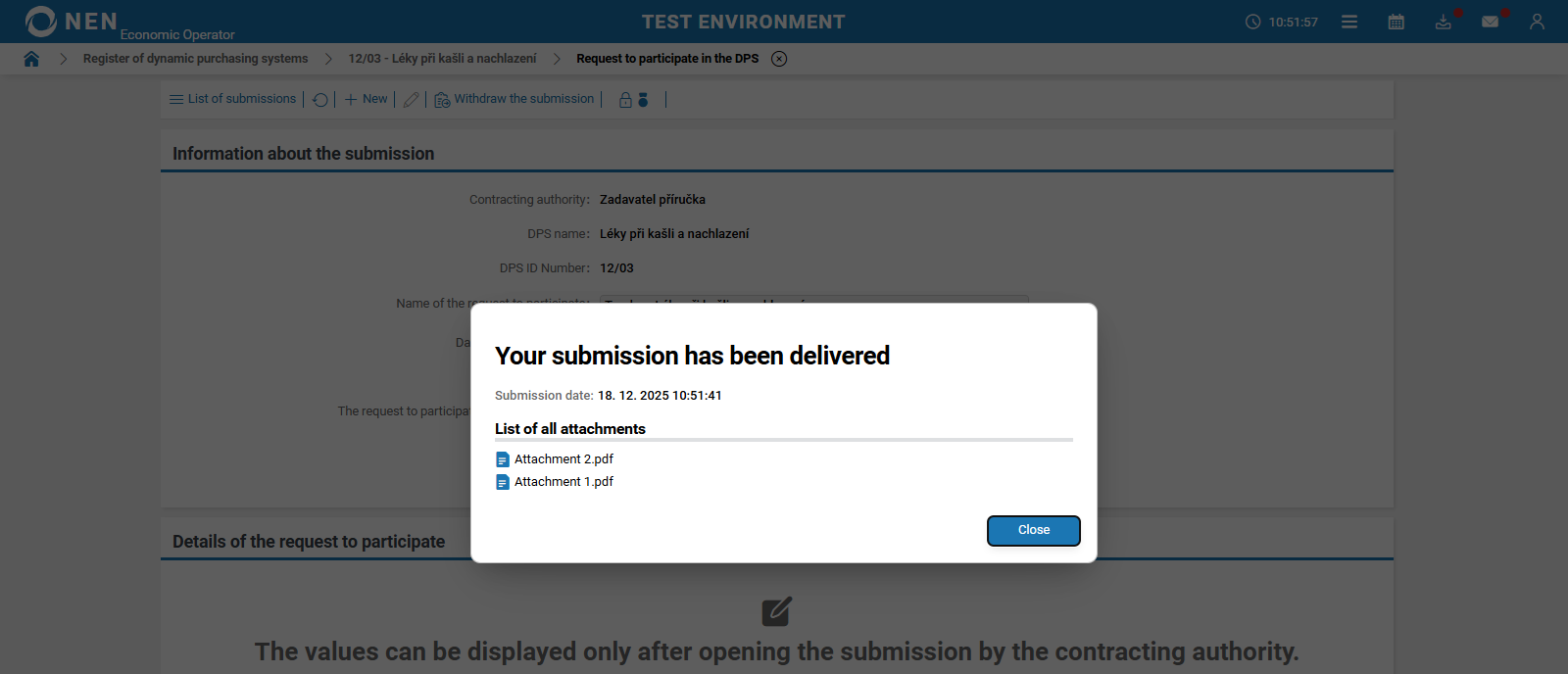
Task: Open the user profile icon
Action: pos(1537,21)
